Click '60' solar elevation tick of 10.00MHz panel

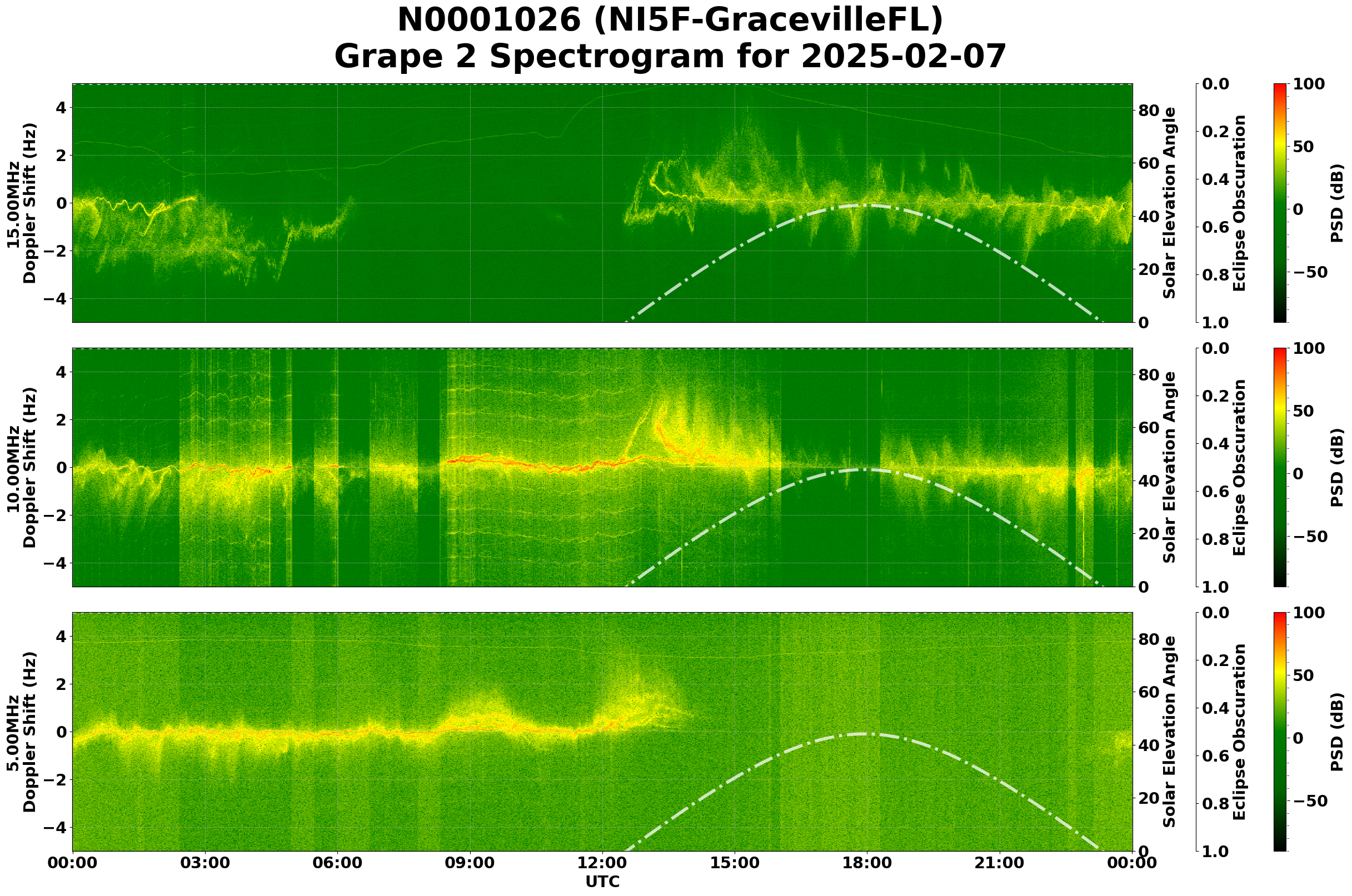1149,428
